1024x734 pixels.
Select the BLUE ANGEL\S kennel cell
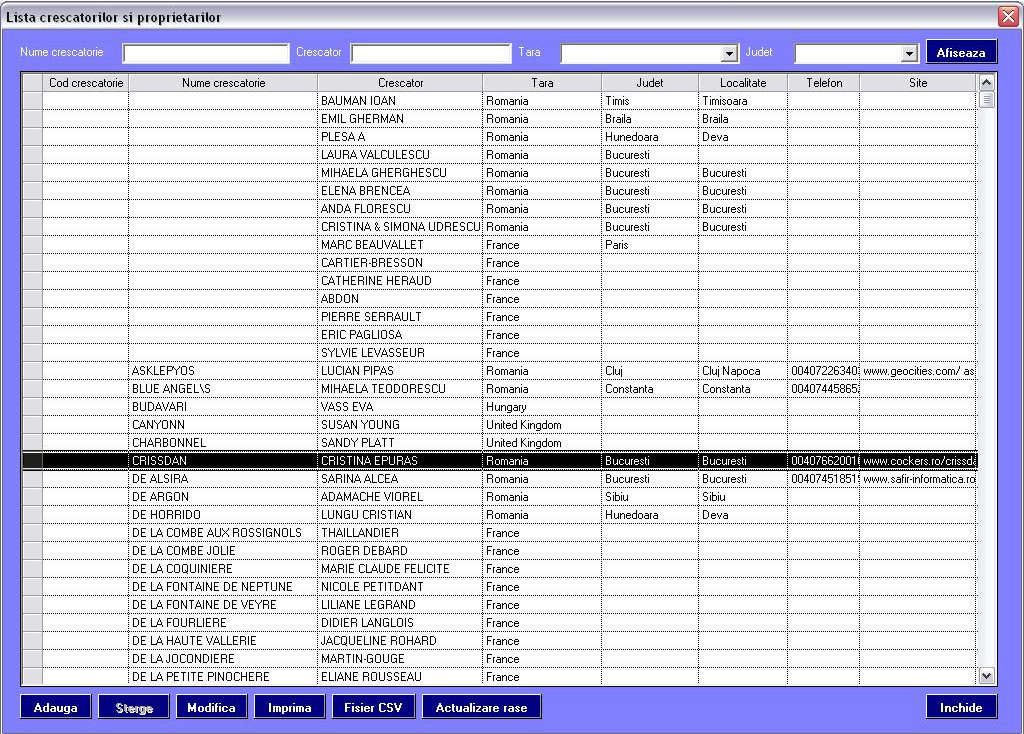[223, 389]
